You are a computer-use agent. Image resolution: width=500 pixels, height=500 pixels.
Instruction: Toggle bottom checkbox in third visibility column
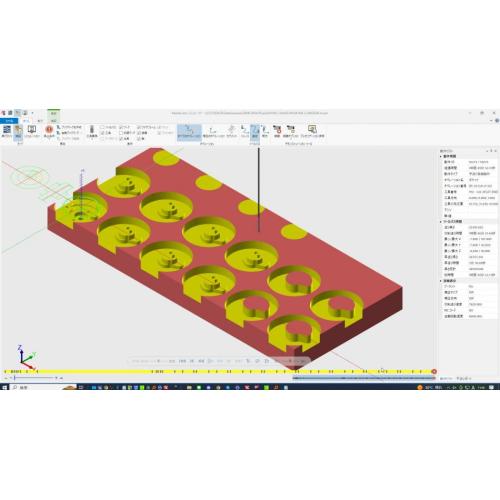[139, 138]
